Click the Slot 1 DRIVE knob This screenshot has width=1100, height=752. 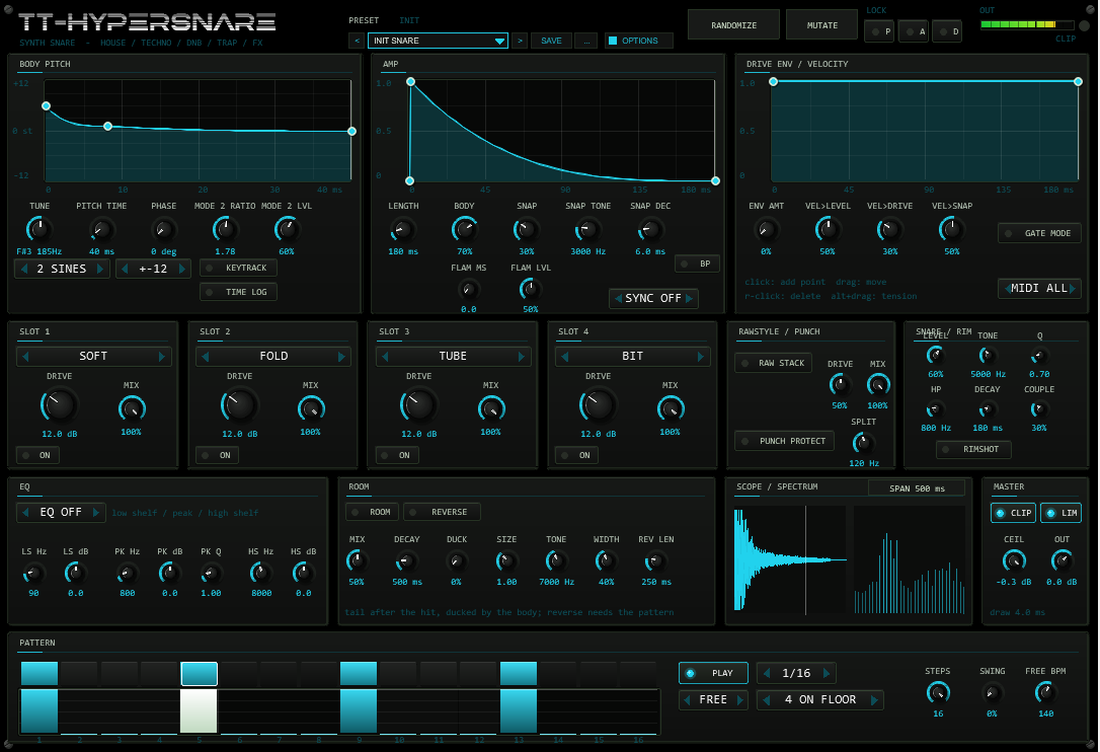point(59,405)
